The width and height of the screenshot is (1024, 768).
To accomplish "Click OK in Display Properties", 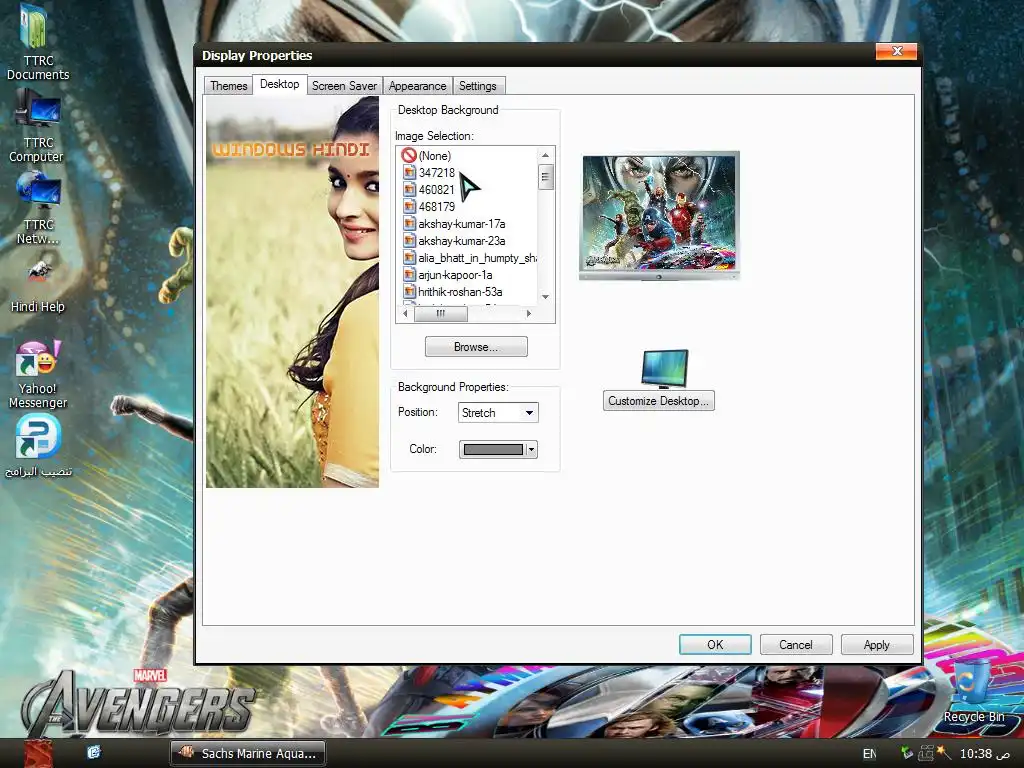I will click(715, 645).
